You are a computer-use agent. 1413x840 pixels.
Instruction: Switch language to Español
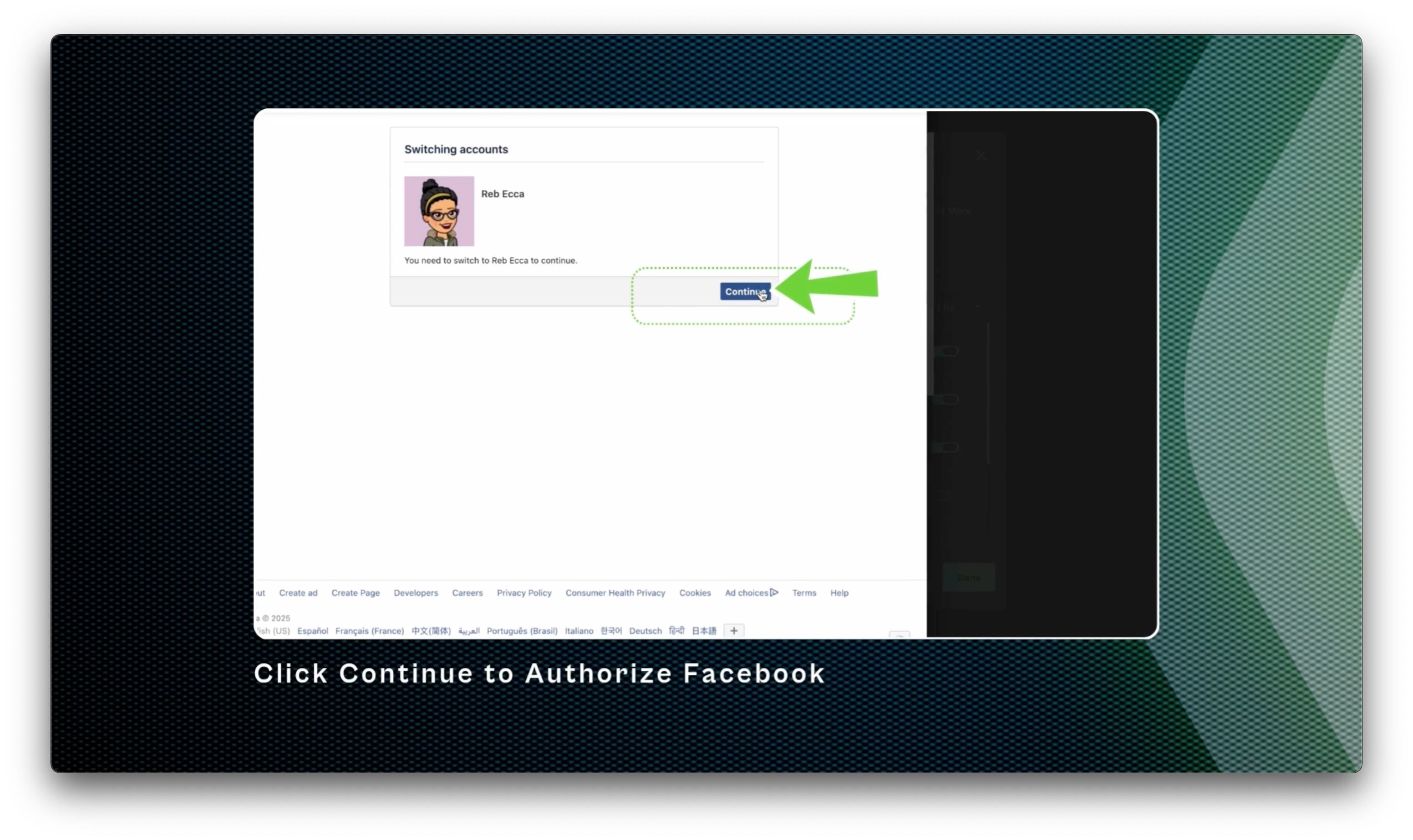[x=312, y=631]
